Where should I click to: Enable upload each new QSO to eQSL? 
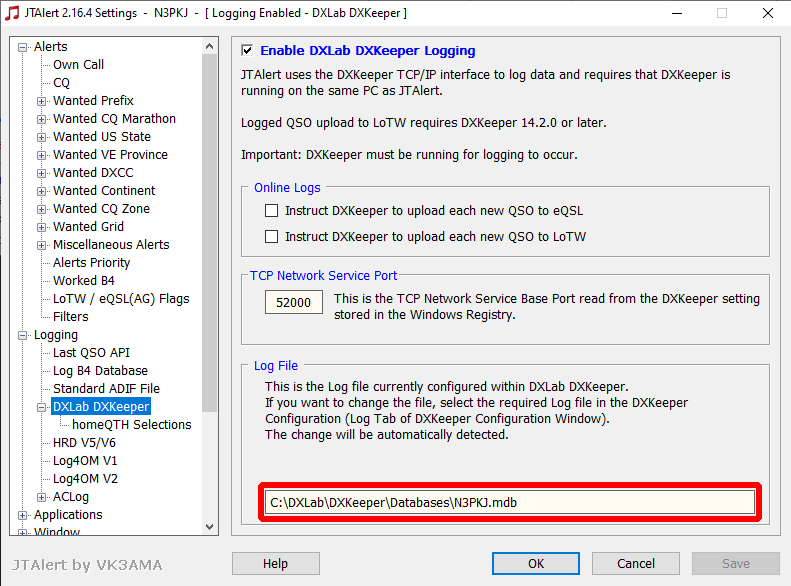[x=271, y=210]
